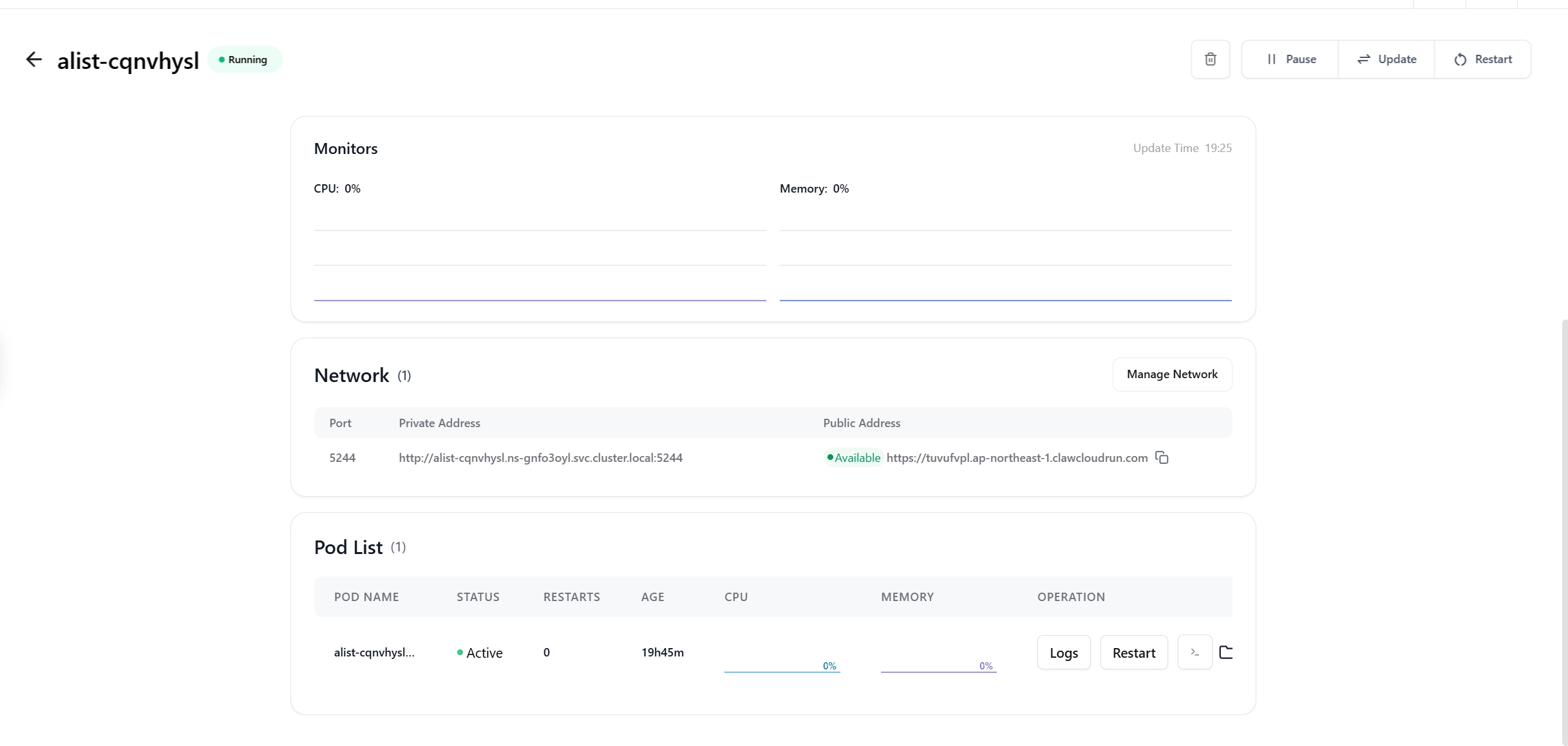Open the pod terminal icon

pos(1195,653)
